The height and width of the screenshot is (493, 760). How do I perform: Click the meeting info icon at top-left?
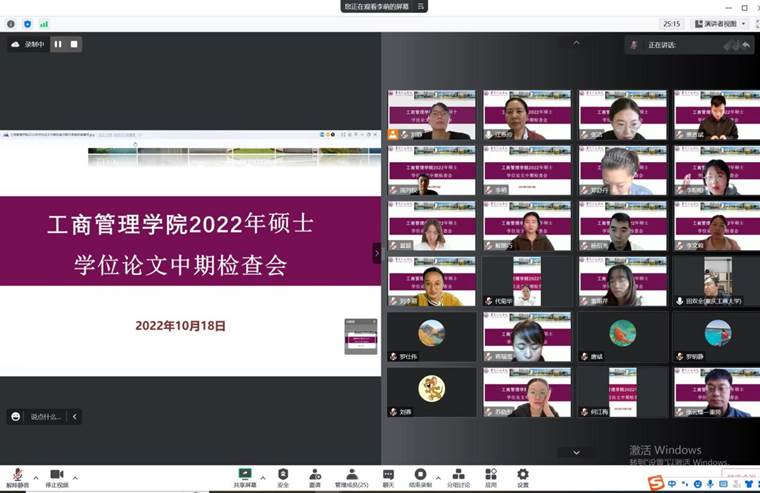click(10, 23)
